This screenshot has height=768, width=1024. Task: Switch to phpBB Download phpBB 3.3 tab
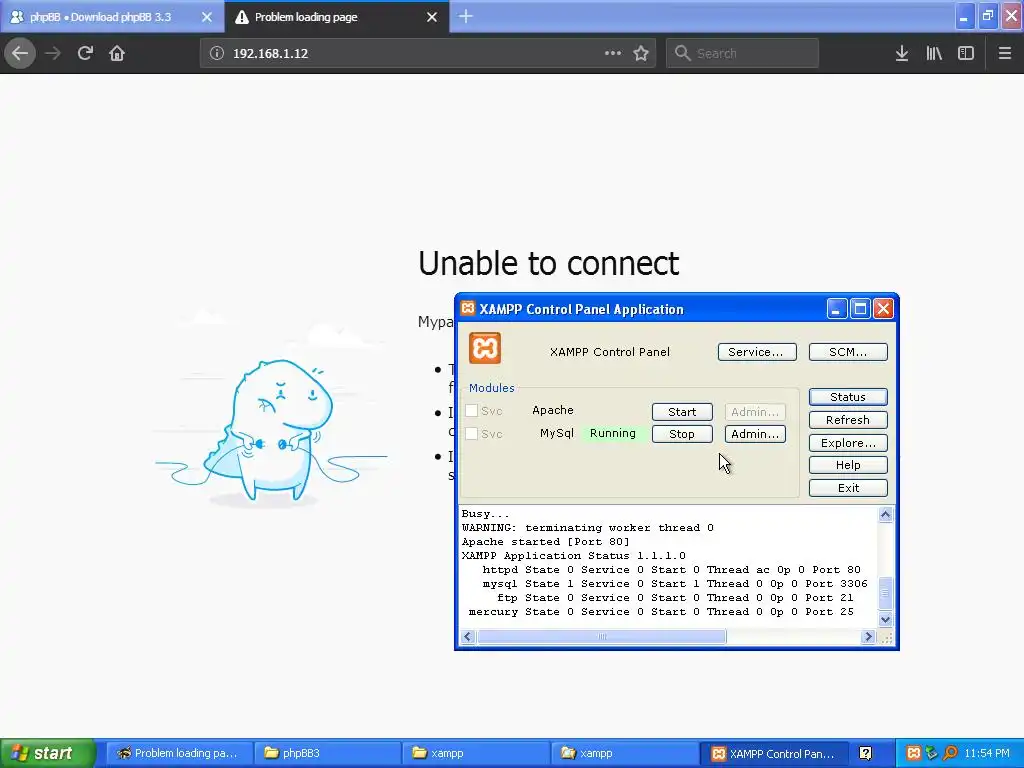112,17
